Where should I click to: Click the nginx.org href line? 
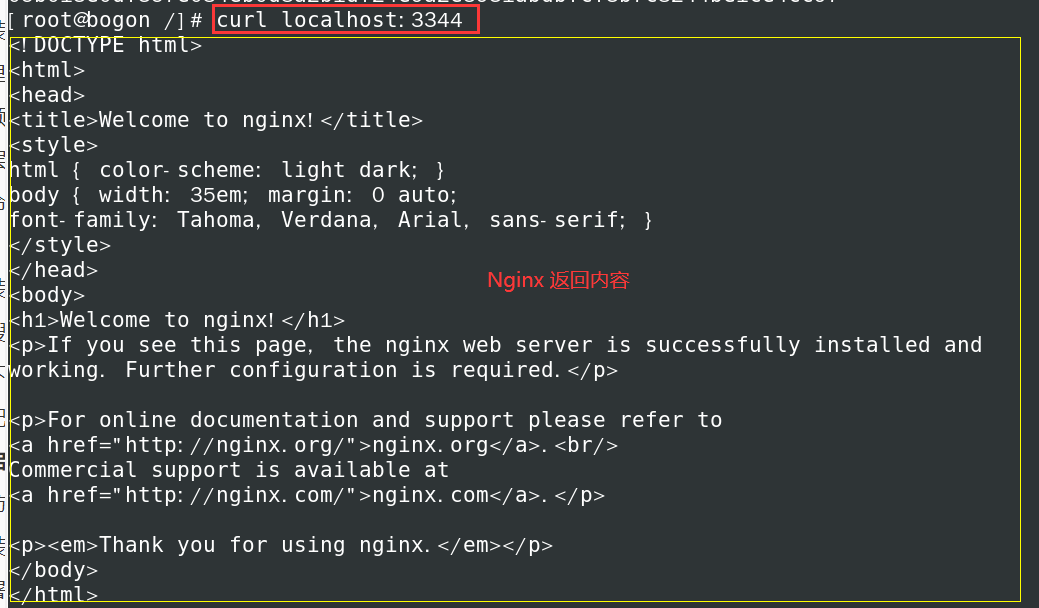(313, 445)
